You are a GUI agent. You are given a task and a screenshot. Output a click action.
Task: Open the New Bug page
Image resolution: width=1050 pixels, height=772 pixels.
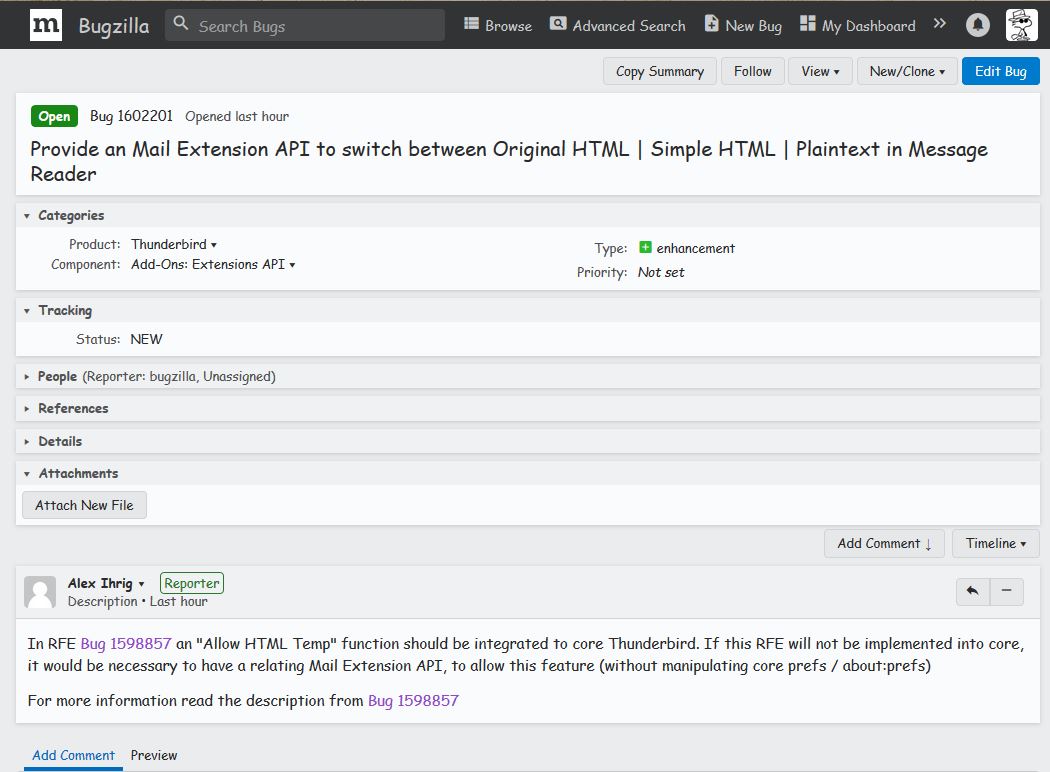click(x=743, y=25)
